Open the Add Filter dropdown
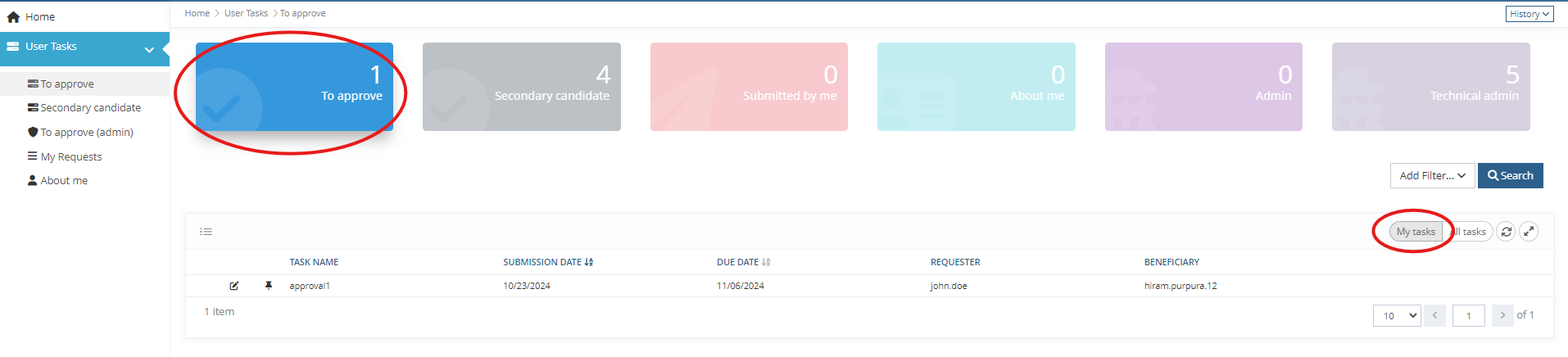The height and width of the screenshot is (357, 1568). 1432,175
